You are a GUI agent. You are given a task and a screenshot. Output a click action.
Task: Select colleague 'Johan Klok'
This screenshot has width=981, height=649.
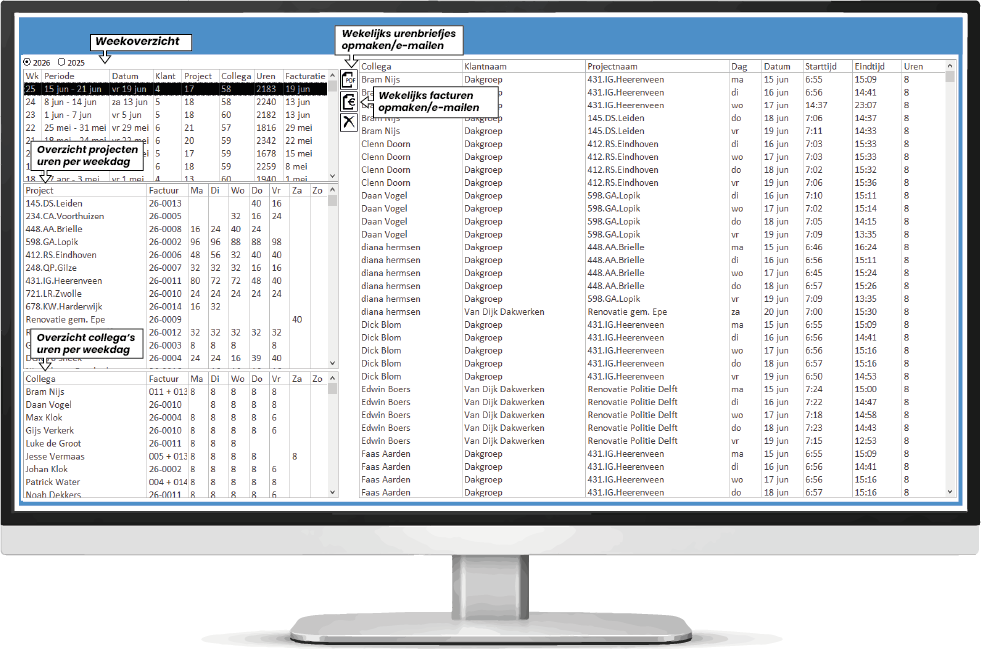(46, 469)
